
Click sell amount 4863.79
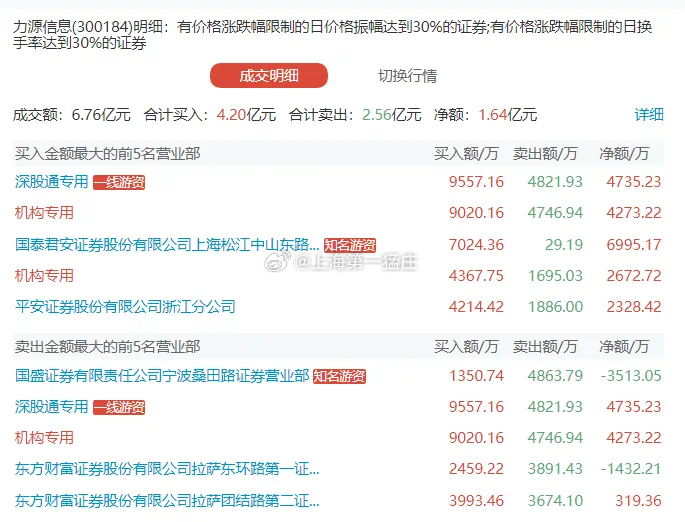(555, 376)
